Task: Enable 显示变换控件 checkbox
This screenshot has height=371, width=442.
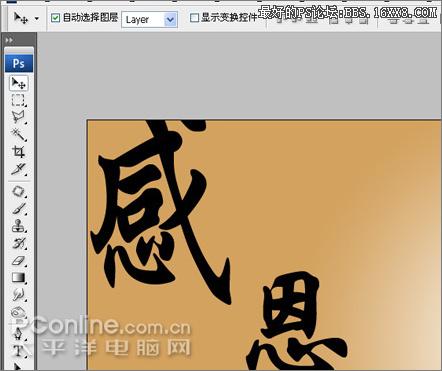Action: (x=194, y=18)
